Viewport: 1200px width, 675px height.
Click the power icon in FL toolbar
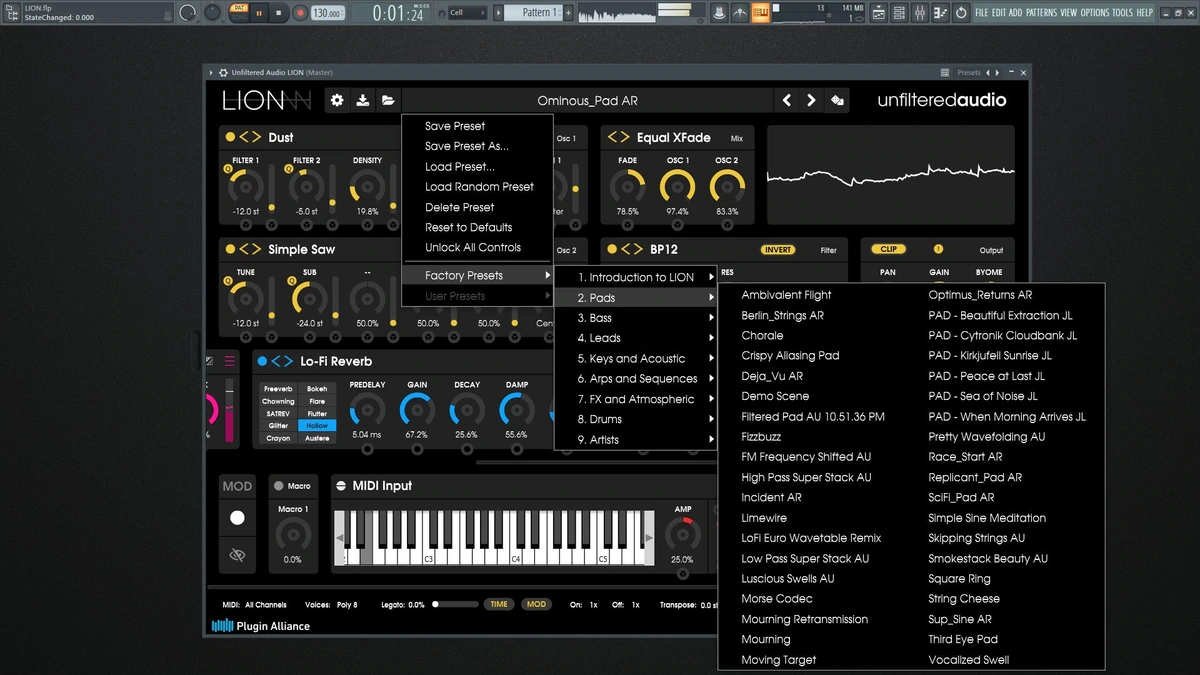(961, 12)
